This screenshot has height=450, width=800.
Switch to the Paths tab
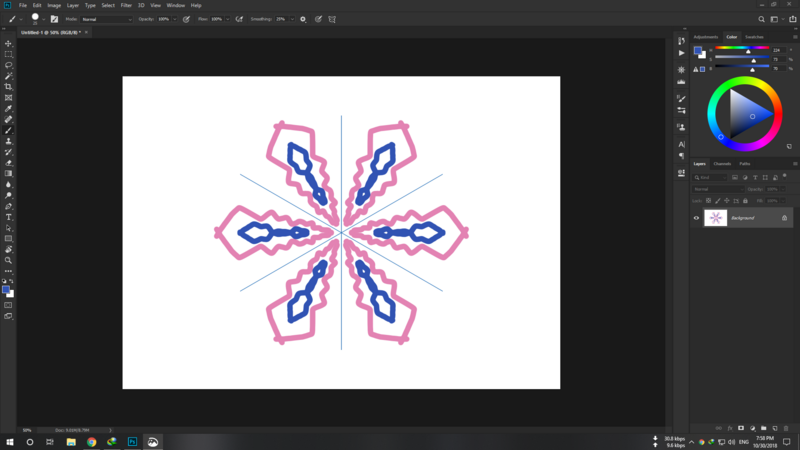click(745, 164)
